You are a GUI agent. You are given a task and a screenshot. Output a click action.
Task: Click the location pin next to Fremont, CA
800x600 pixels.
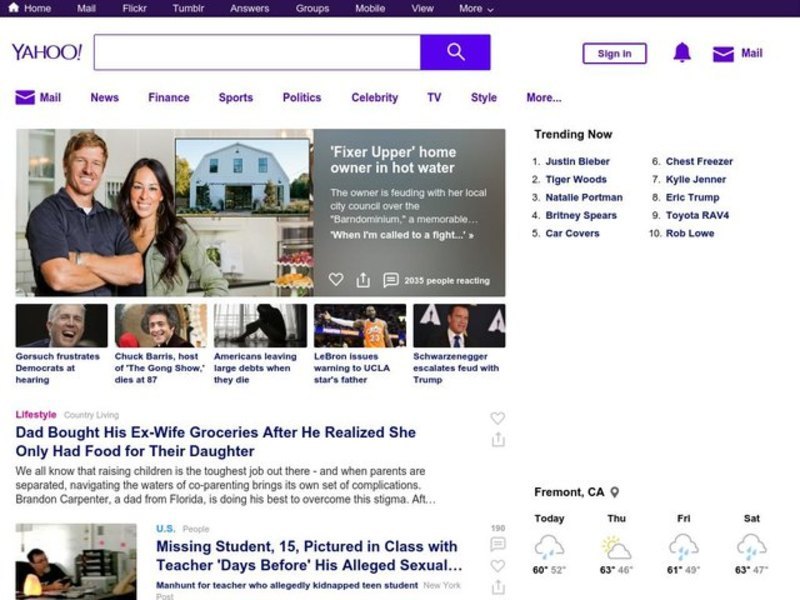[x=615, y=492]
